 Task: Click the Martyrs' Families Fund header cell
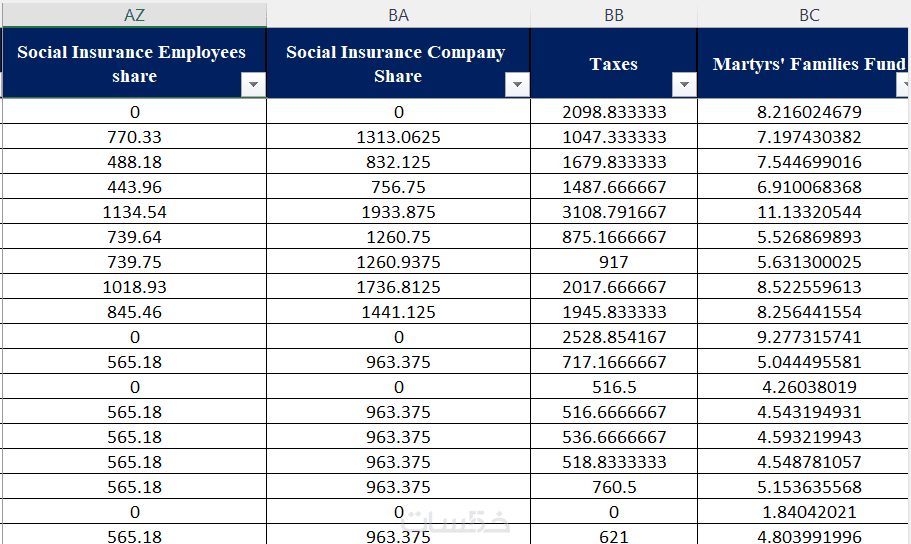[x=804, y=63]
